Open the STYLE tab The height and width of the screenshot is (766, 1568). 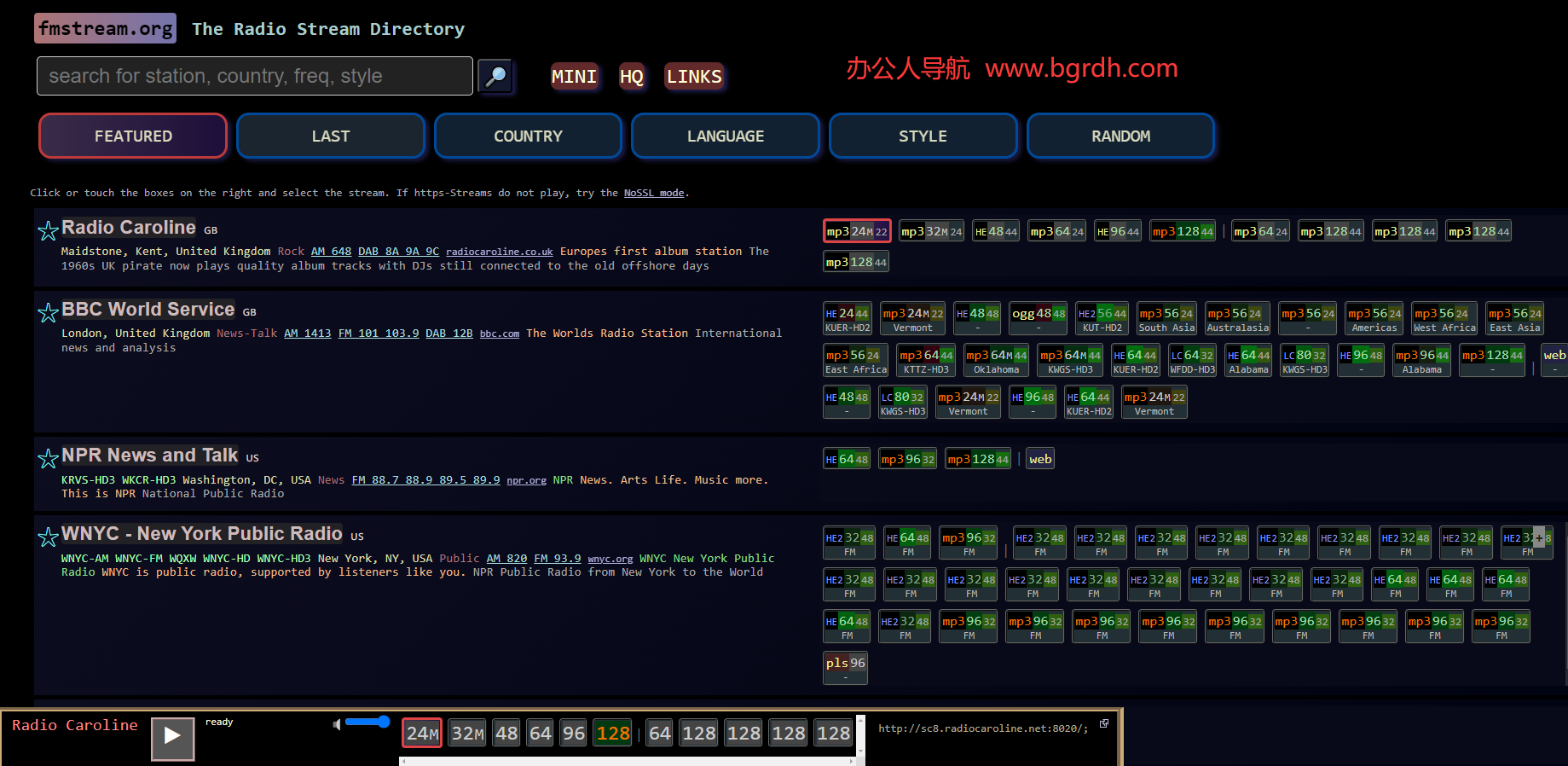(x=923, y=136)
